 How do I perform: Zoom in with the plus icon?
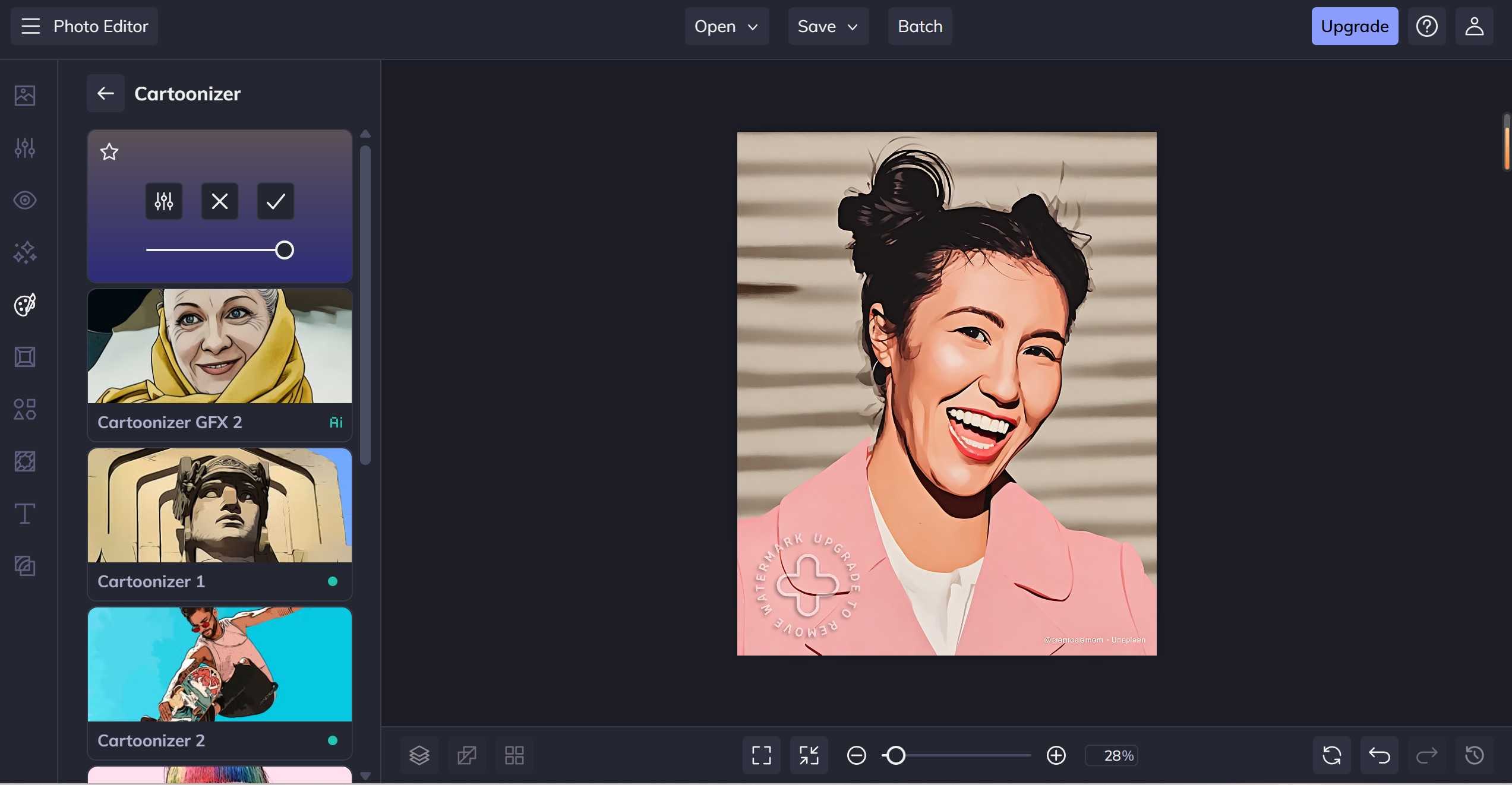[x=1056, y=755]
